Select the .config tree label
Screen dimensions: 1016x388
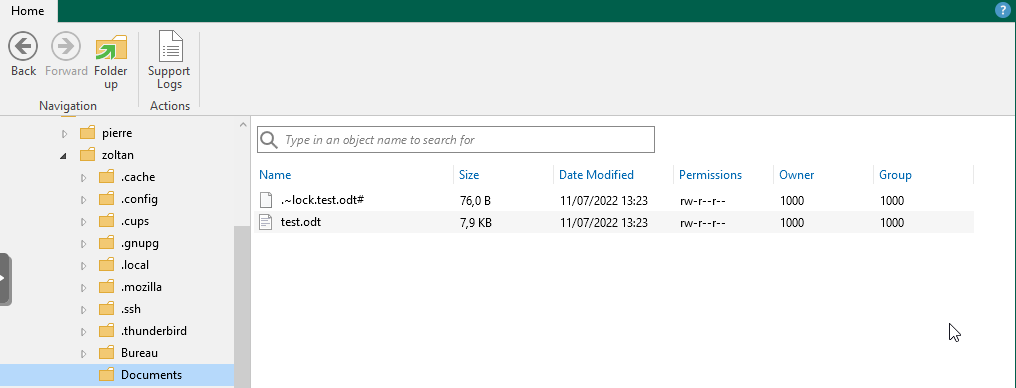[139, 200]
